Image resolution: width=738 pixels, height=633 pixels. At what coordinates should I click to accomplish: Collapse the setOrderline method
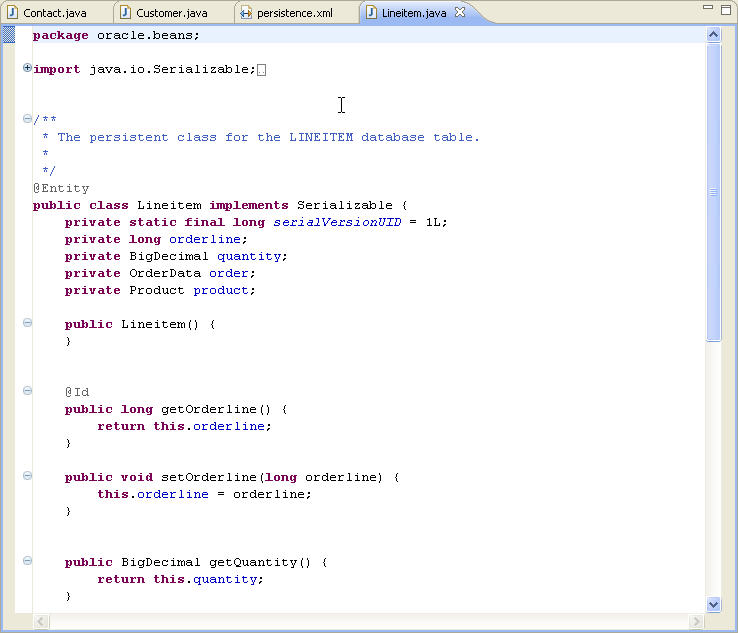pos(27,476)
